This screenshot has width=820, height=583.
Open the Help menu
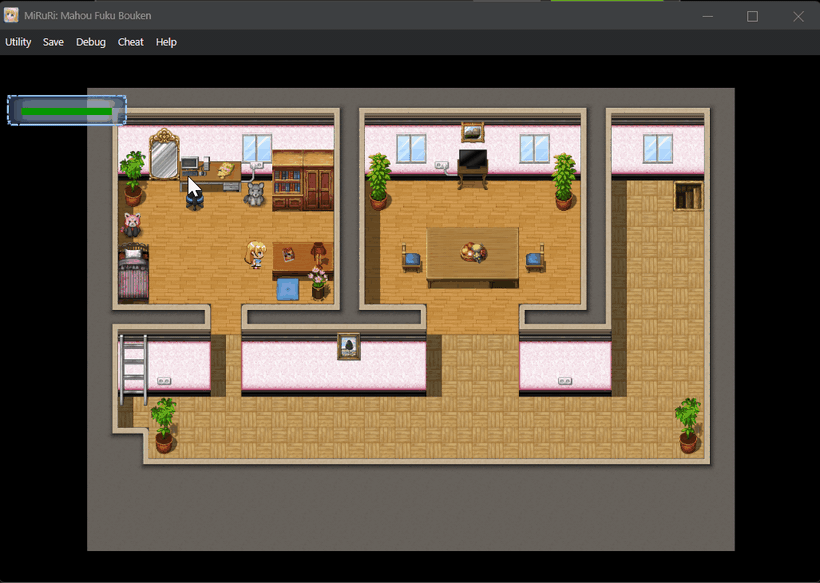point(166,42)
